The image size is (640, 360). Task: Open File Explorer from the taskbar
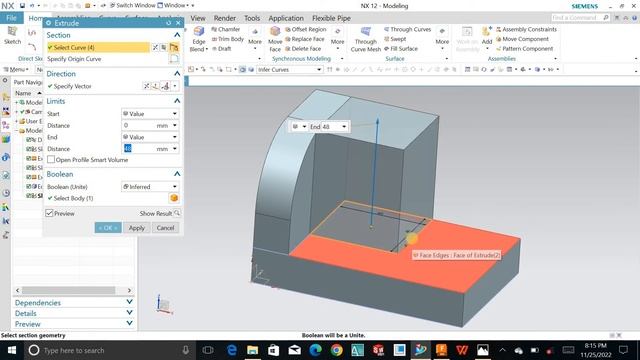253,350
